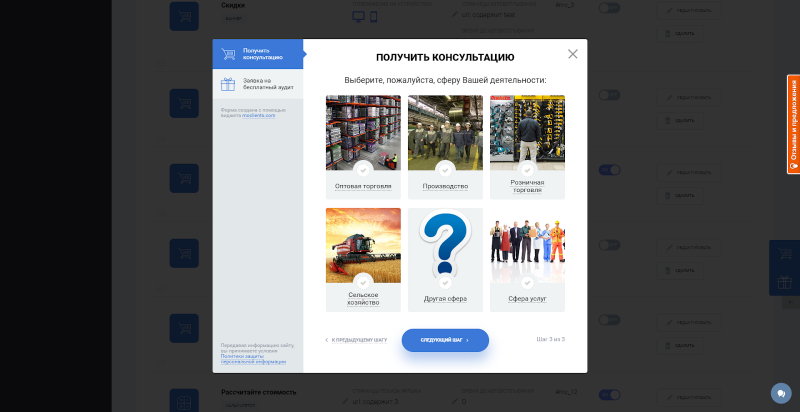Go back via К предыдущему шагу
This screenshot has height=412, width=800.
click(x=356, y=340)
